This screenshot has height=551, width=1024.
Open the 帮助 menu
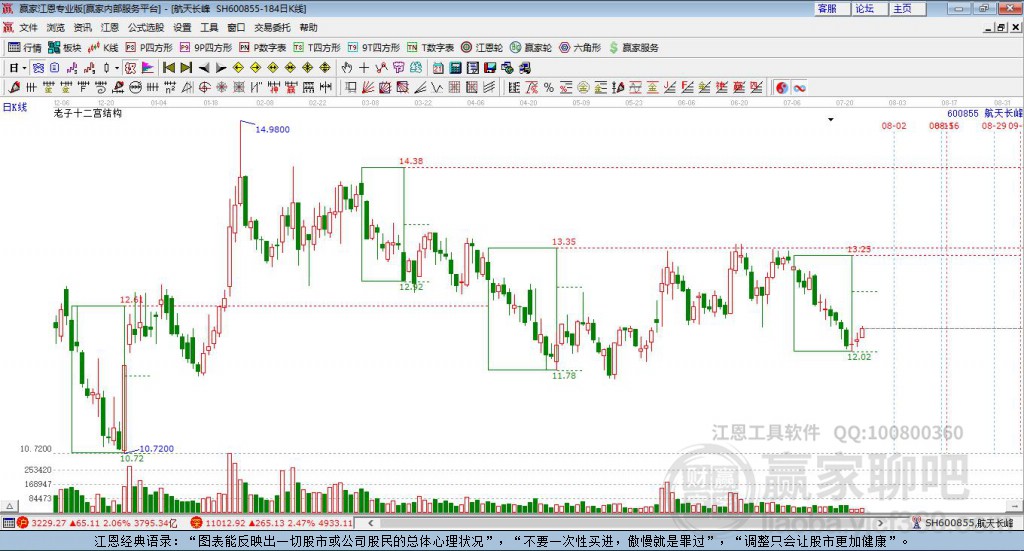[x=308, y=27]
